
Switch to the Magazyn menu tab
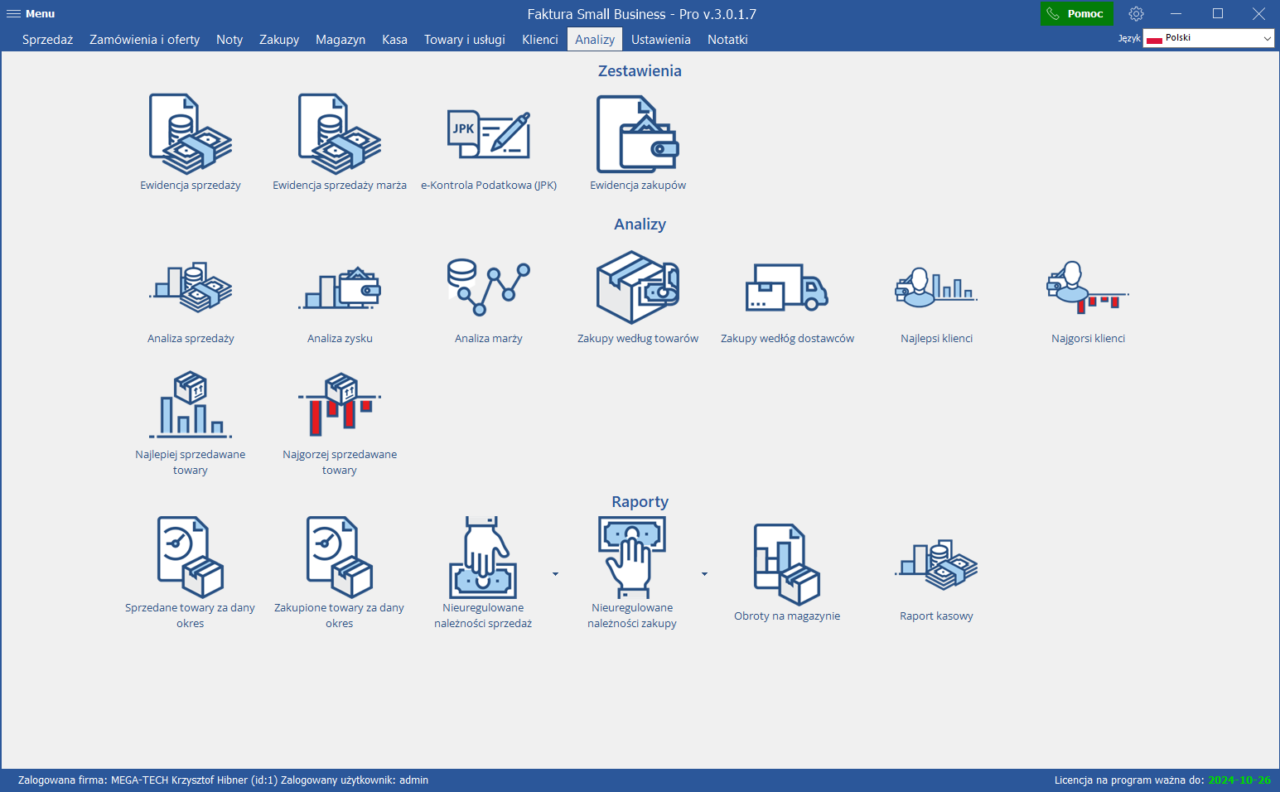pos(340,40)
